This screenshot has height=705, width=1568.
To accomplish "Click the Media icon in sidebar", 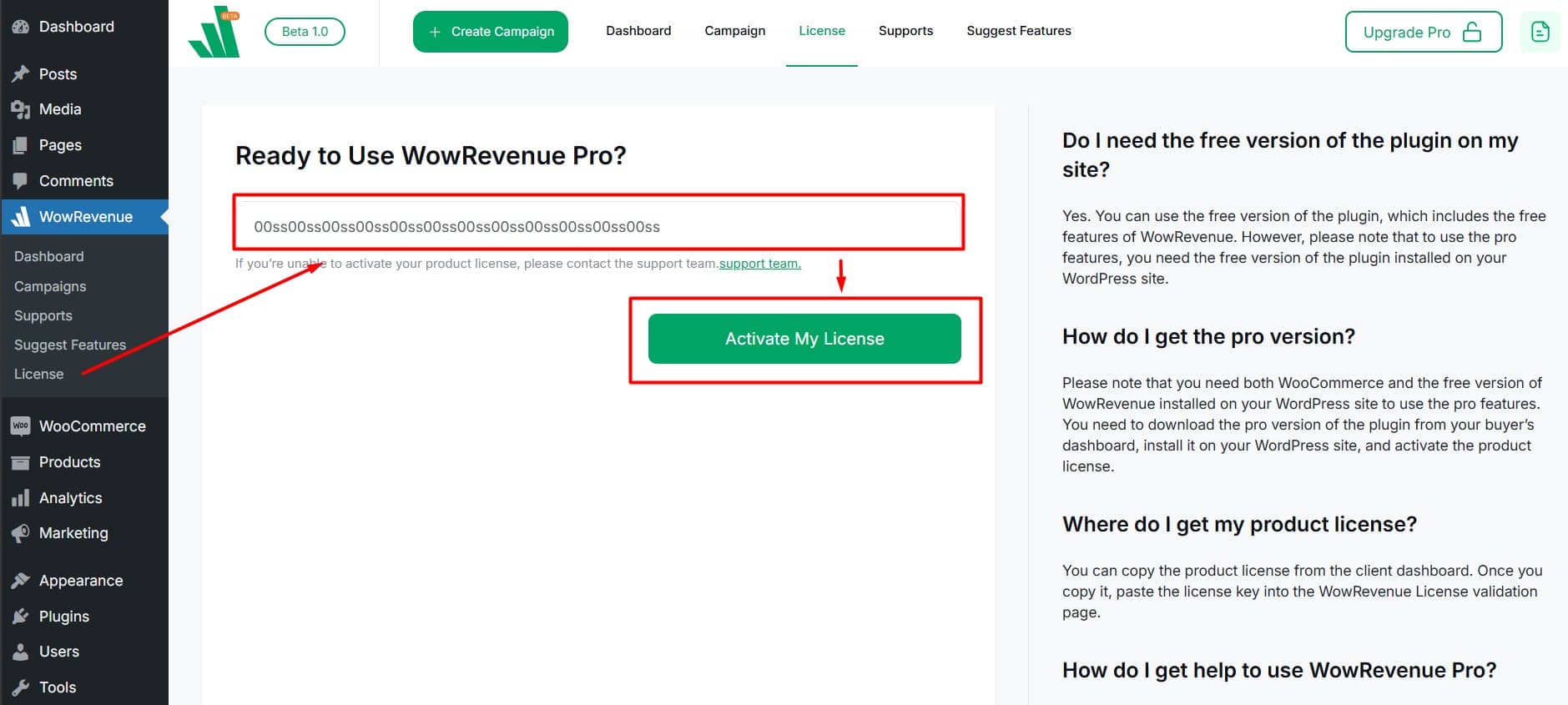I will (x=21, y=109).
